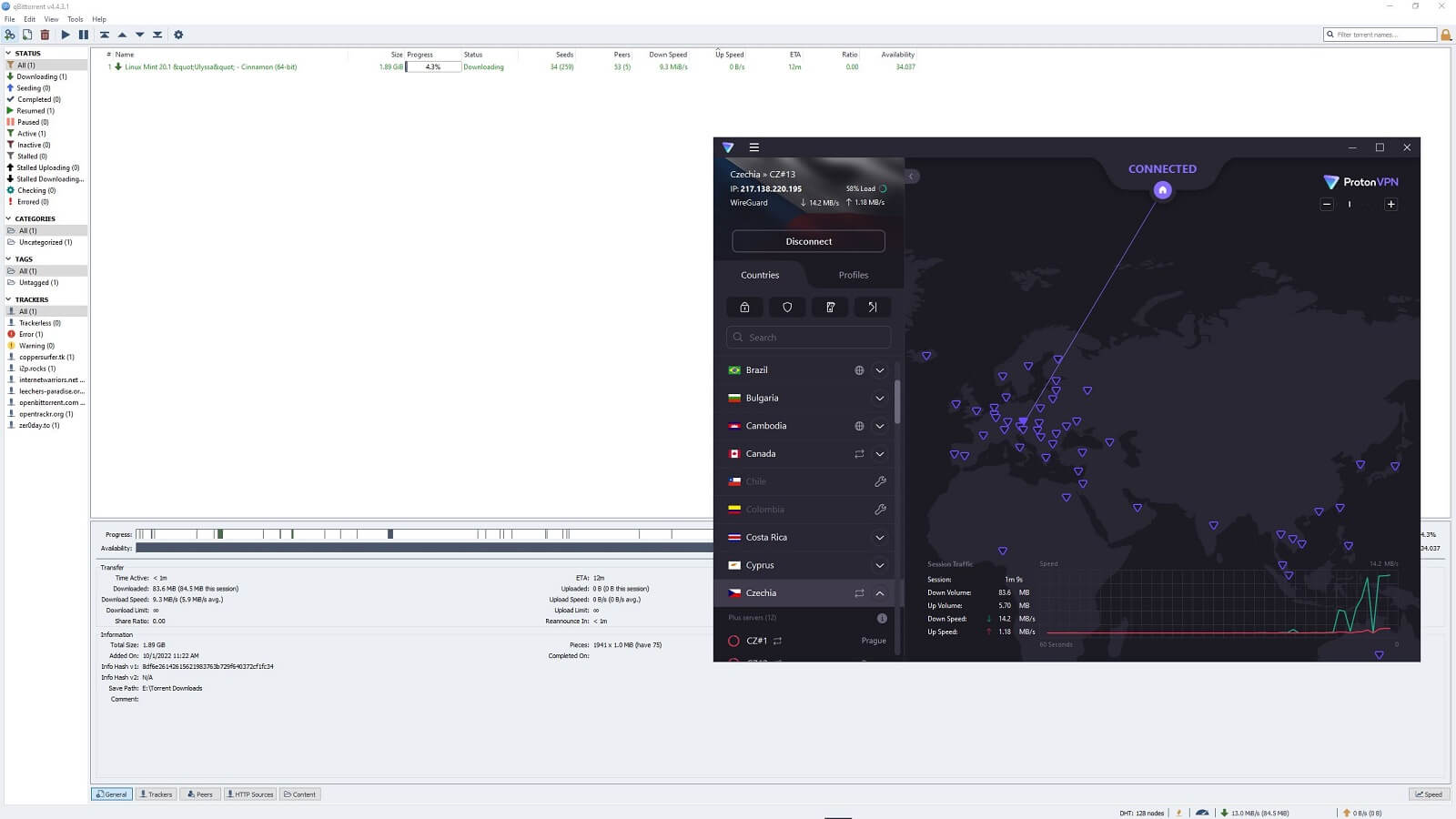Viewport: 1456px width, 819px height.
Task: Switch to Countries tab in ProtonVPN
Action: pos(760,275)
